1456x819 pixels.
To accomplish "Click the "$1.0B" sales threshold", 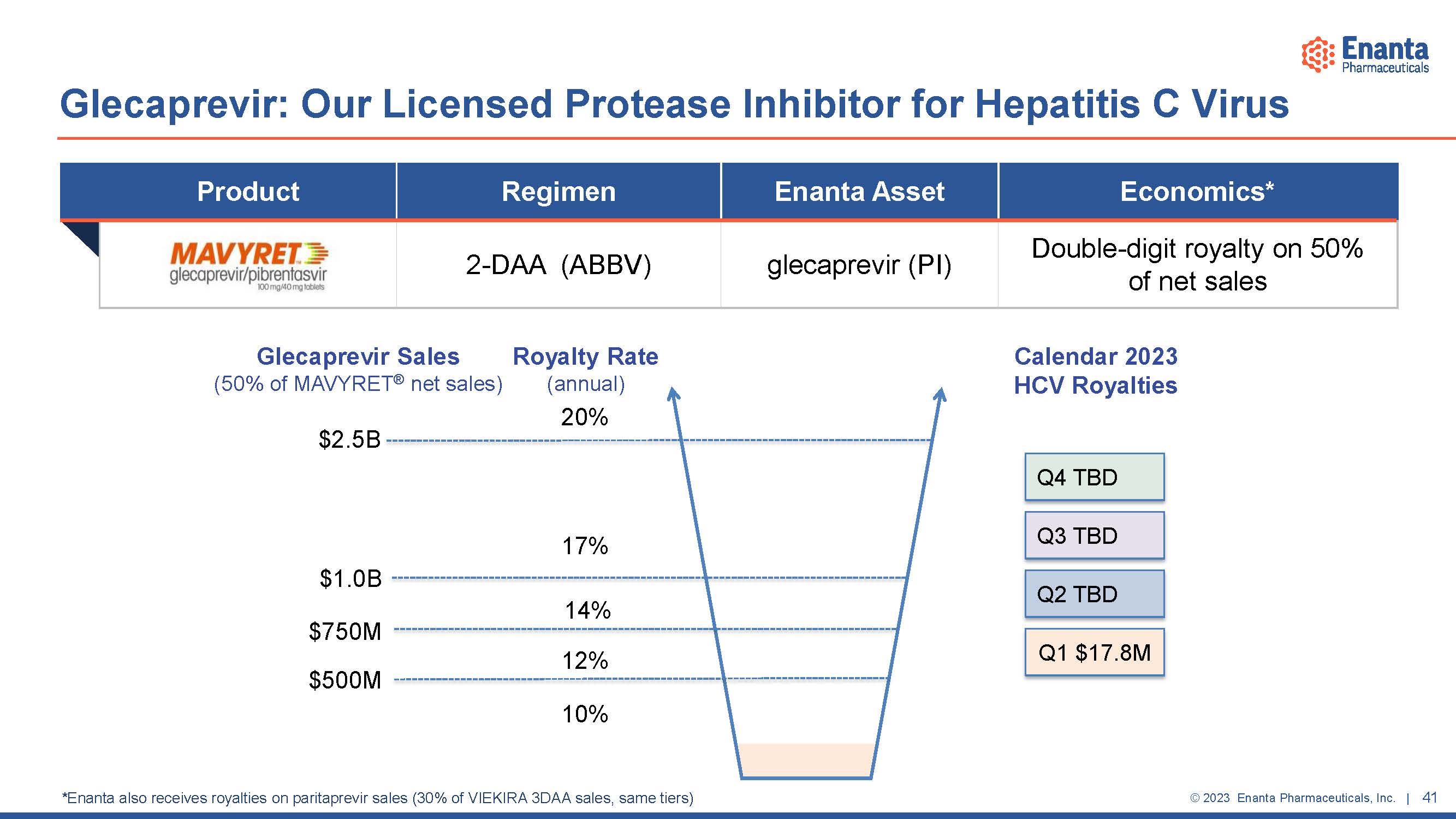I will [351, 579].
